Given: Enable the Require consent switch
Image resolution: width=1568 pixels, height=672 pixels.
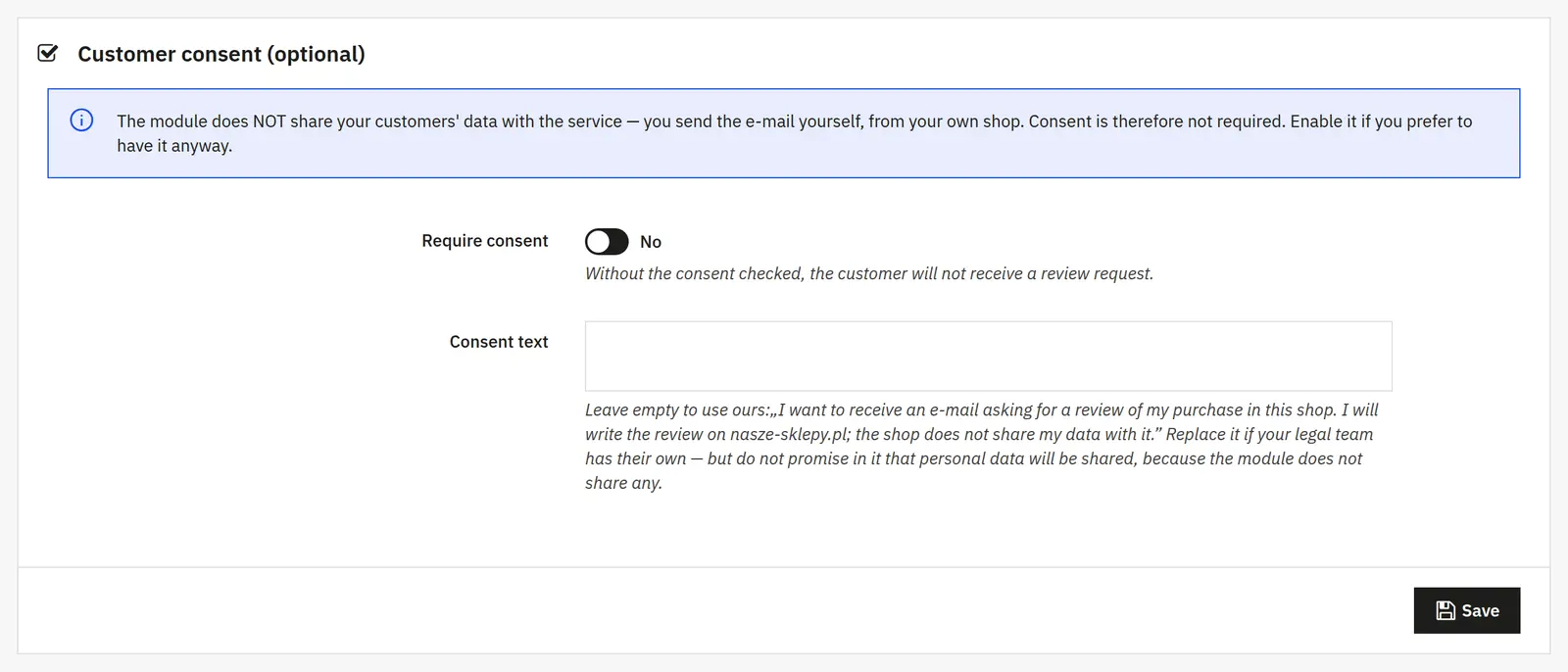Looking at the screenshot, I should coord(607,241).
